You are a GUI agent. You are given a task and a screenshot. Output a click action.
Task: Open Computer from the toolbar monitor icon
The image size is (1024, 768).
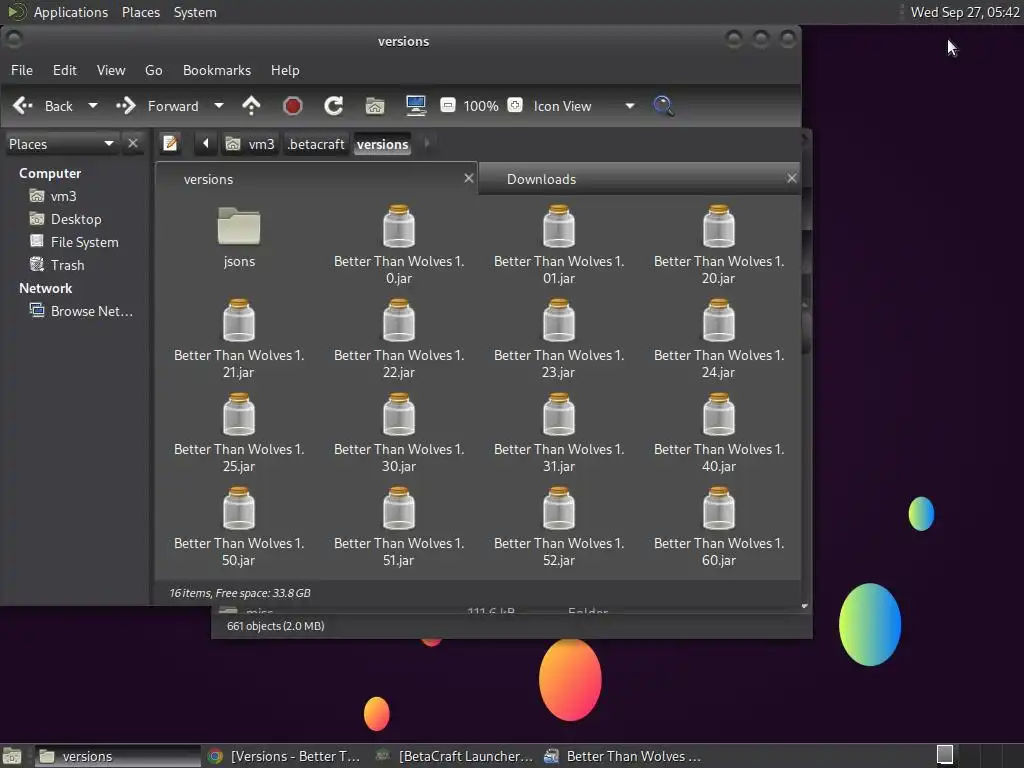click(416, 106)
